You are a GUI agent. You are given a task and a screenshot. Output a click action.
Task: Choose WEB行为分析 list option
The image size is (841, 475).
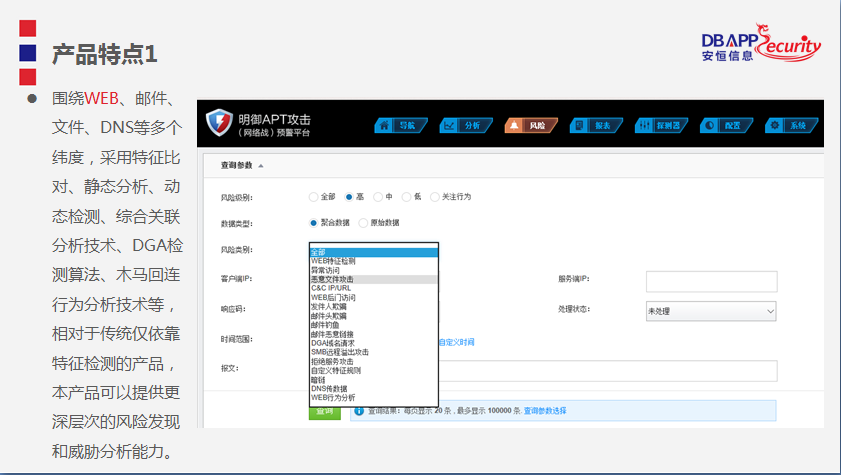point(374,398)
